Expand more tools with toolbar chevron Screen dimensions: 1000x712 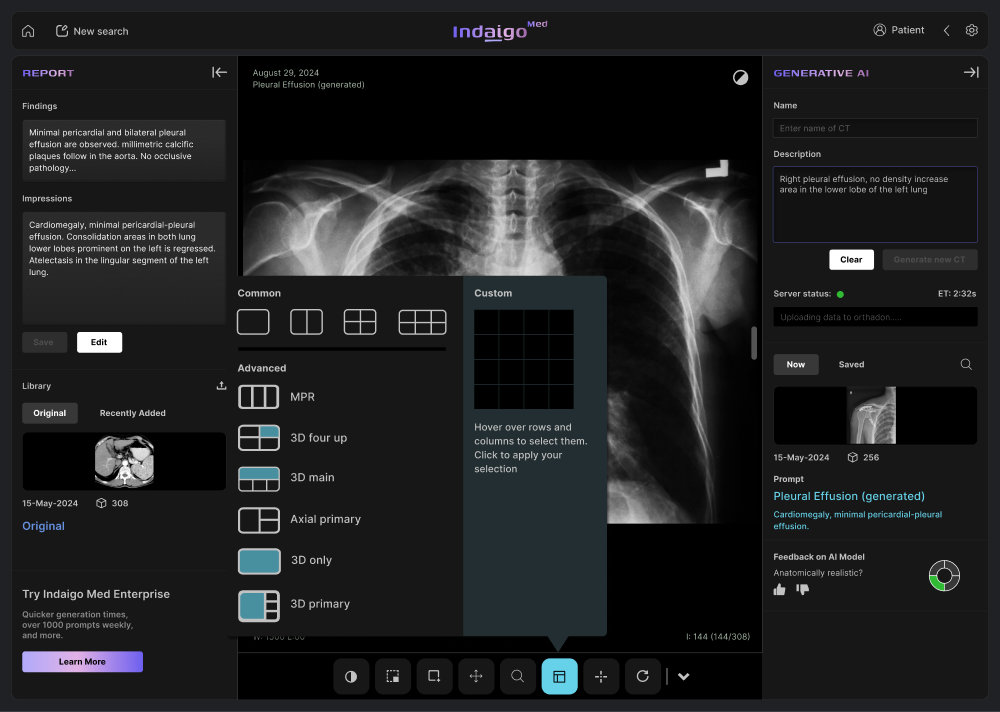684,676
